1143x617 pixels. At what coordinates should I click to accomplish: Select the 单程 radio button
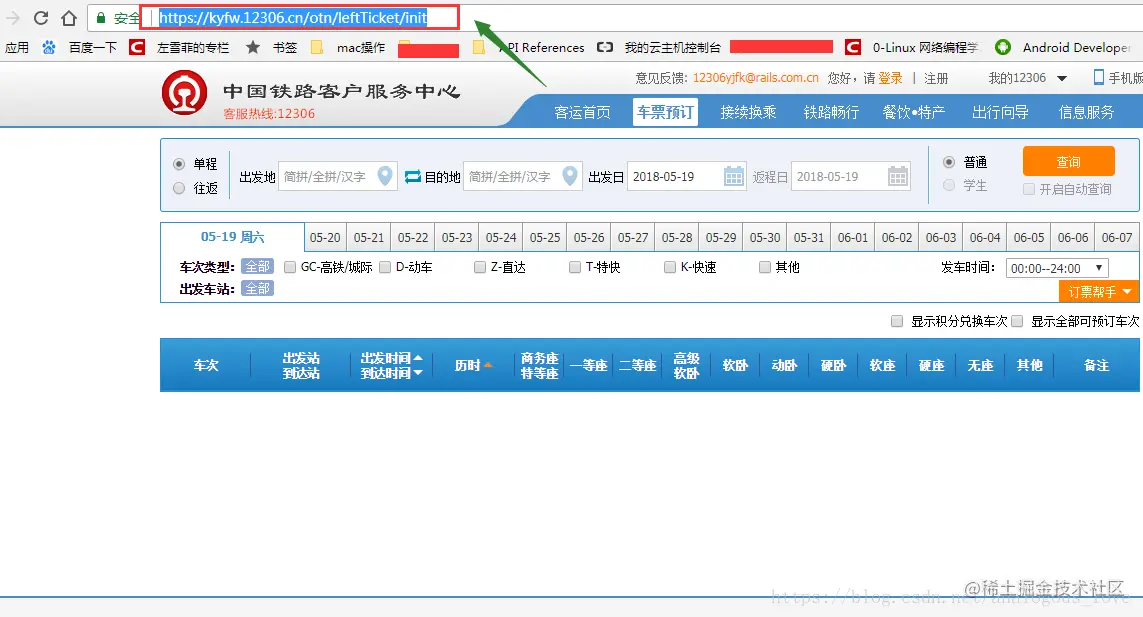[x=179, y=164]
